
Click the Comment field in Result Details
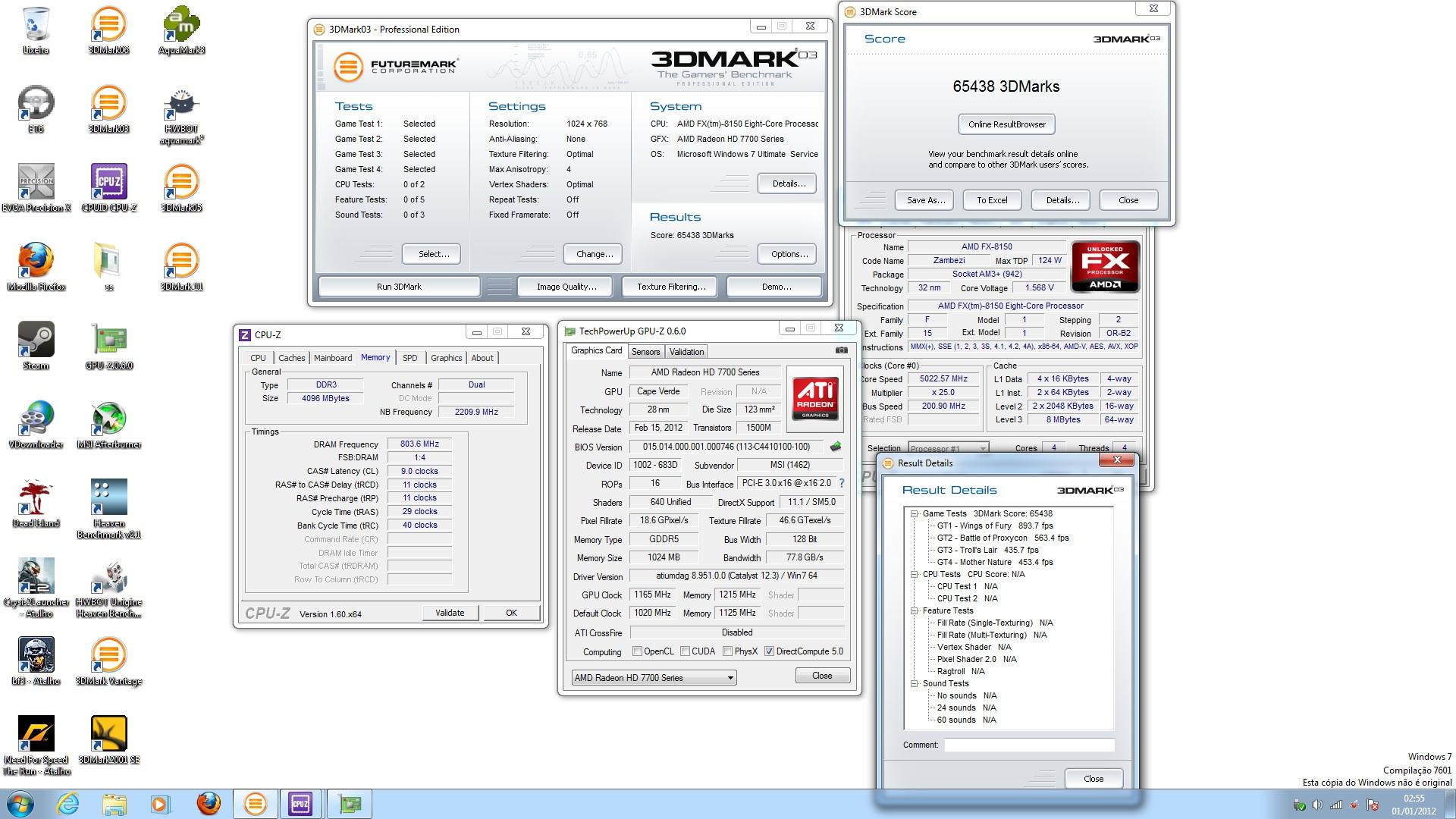tap(1029, 745)
